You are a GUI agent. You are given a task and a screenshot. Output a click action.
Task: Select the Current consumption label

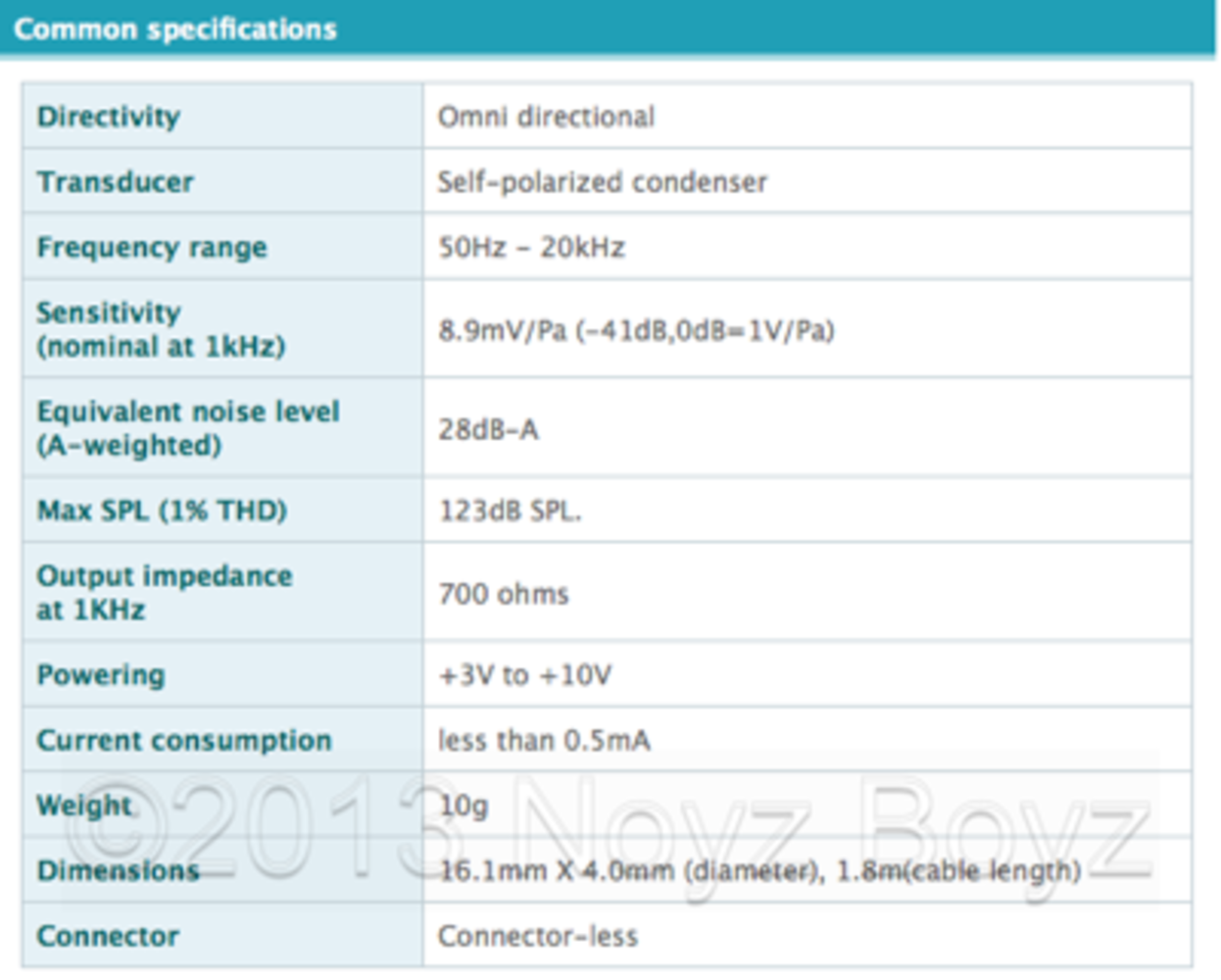(184, 741)
